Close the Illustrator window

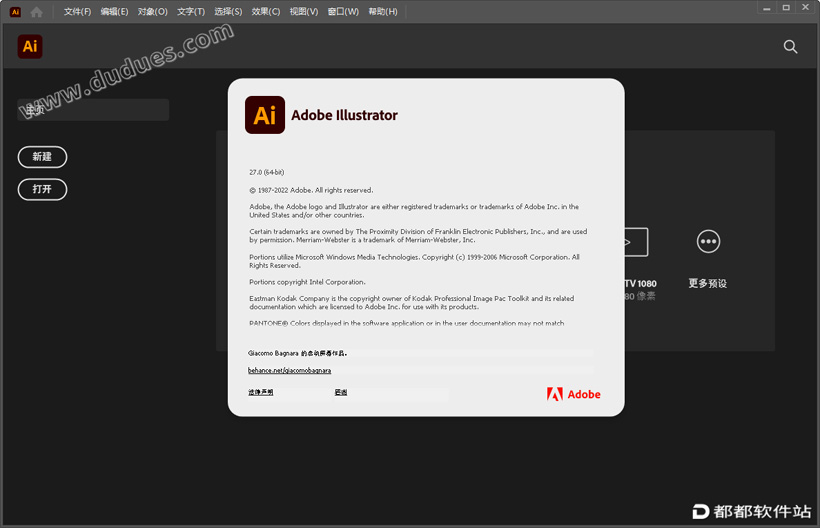click(x=806, y=8)
